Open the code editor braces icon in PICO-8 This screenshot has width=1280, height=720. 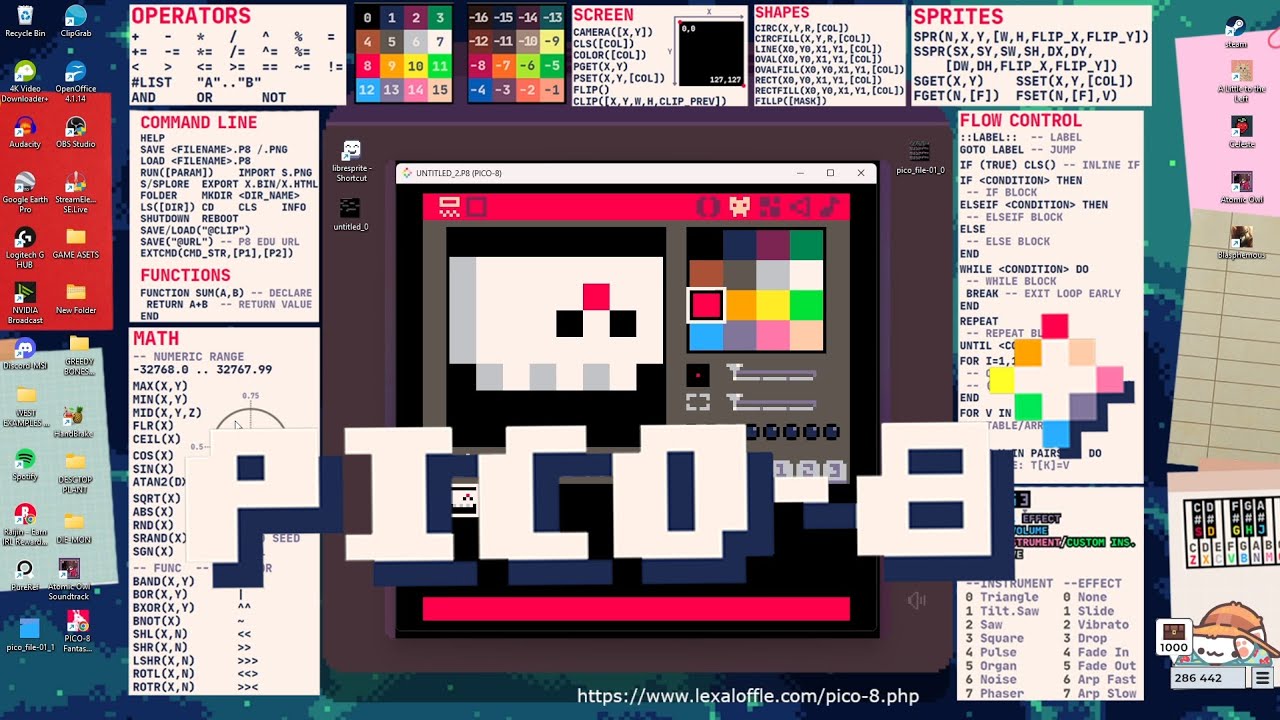(708, 207)
